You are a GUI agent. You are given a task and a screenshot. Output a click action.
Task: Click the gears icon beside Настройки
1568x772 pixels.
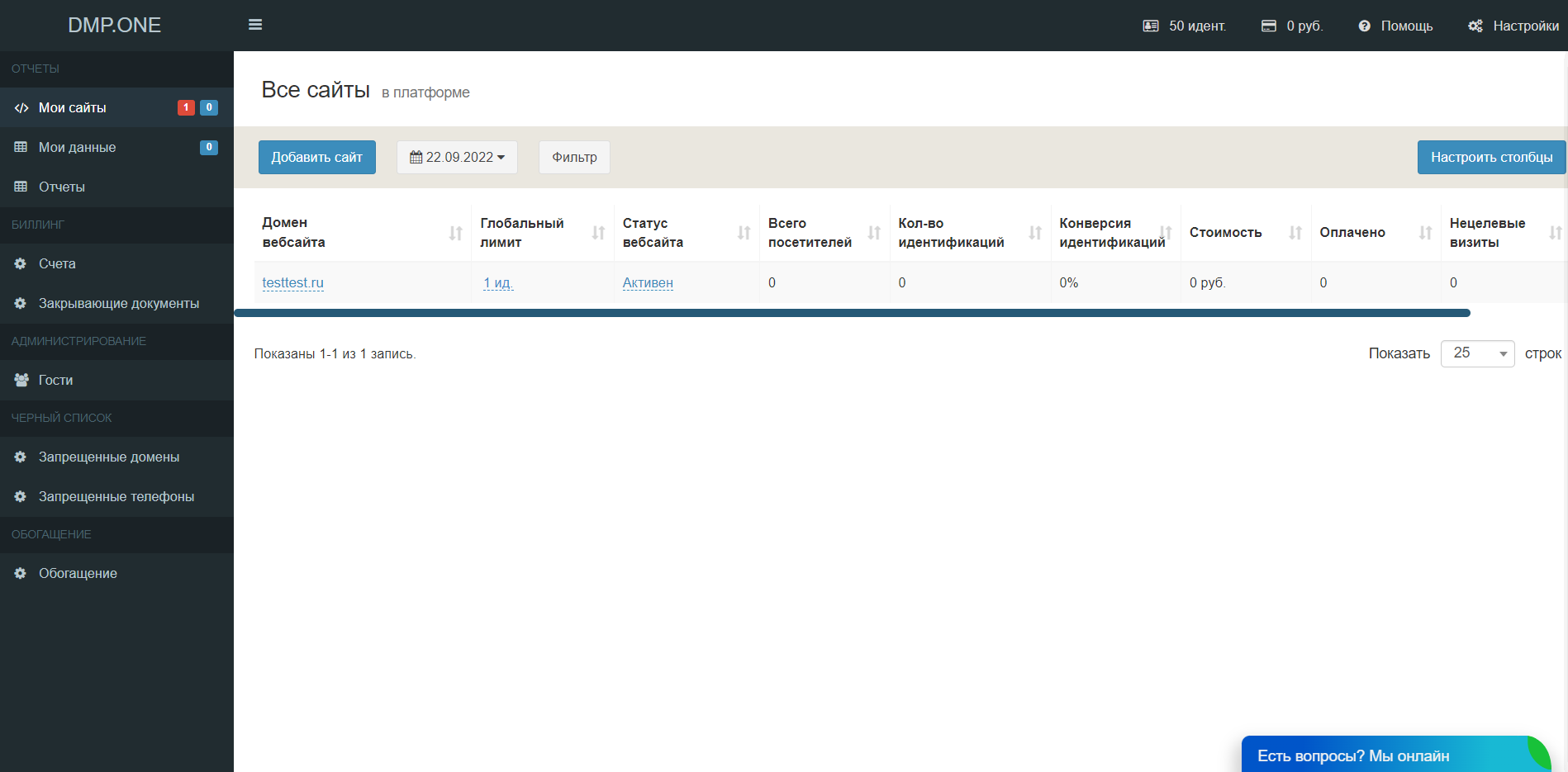click(1475, 26)
